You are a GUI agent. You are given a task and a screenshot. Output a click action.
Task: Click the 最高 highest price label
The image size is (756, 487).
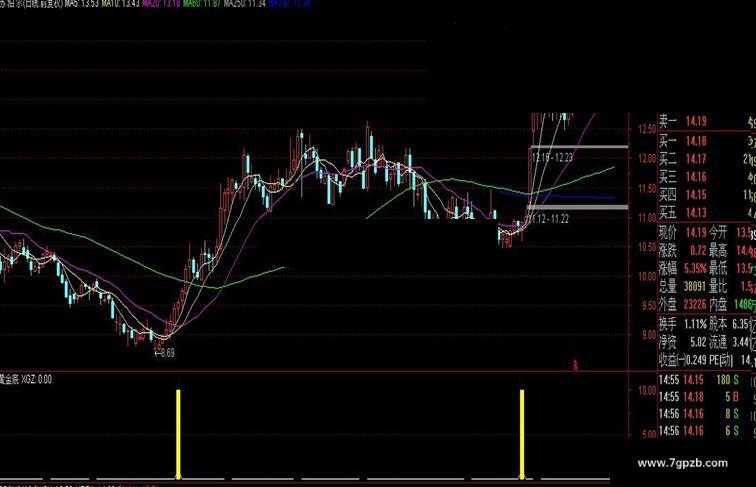[718, 250]
